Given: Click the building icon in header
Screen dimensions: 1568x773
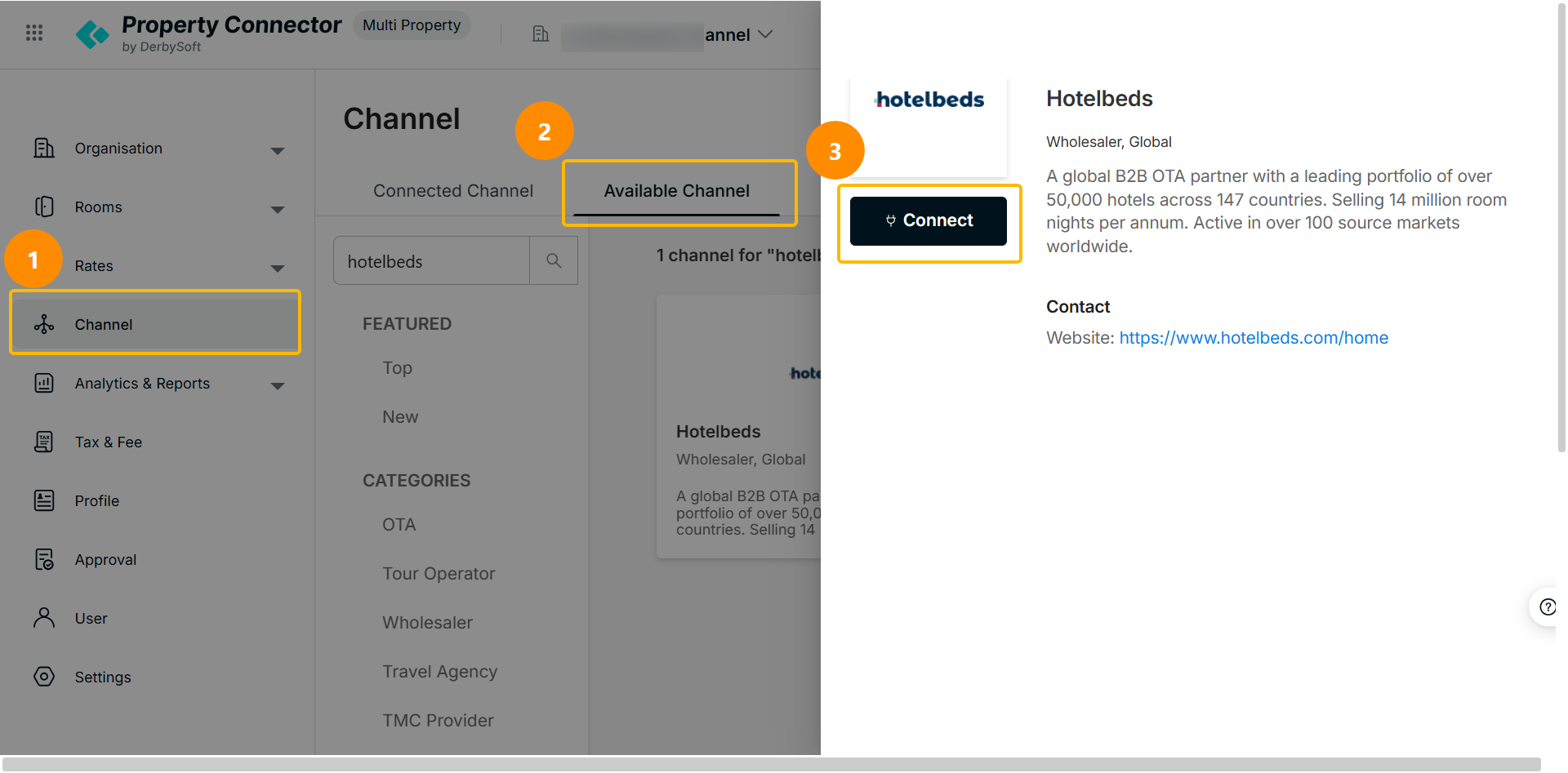Looking at the screenshot, I should [540, 33].
